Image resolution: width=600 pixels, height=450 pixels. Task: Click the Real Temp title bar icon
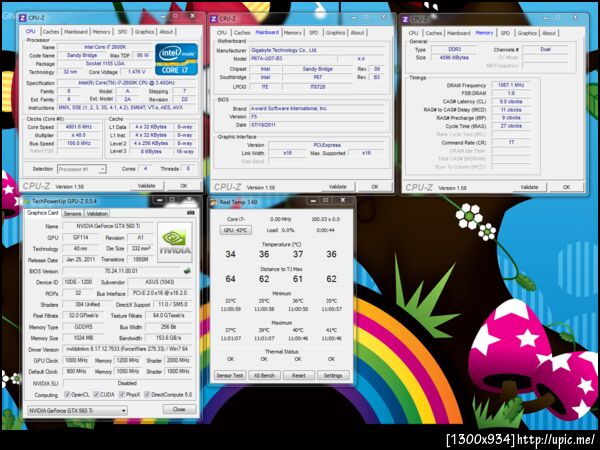[214, 202]
